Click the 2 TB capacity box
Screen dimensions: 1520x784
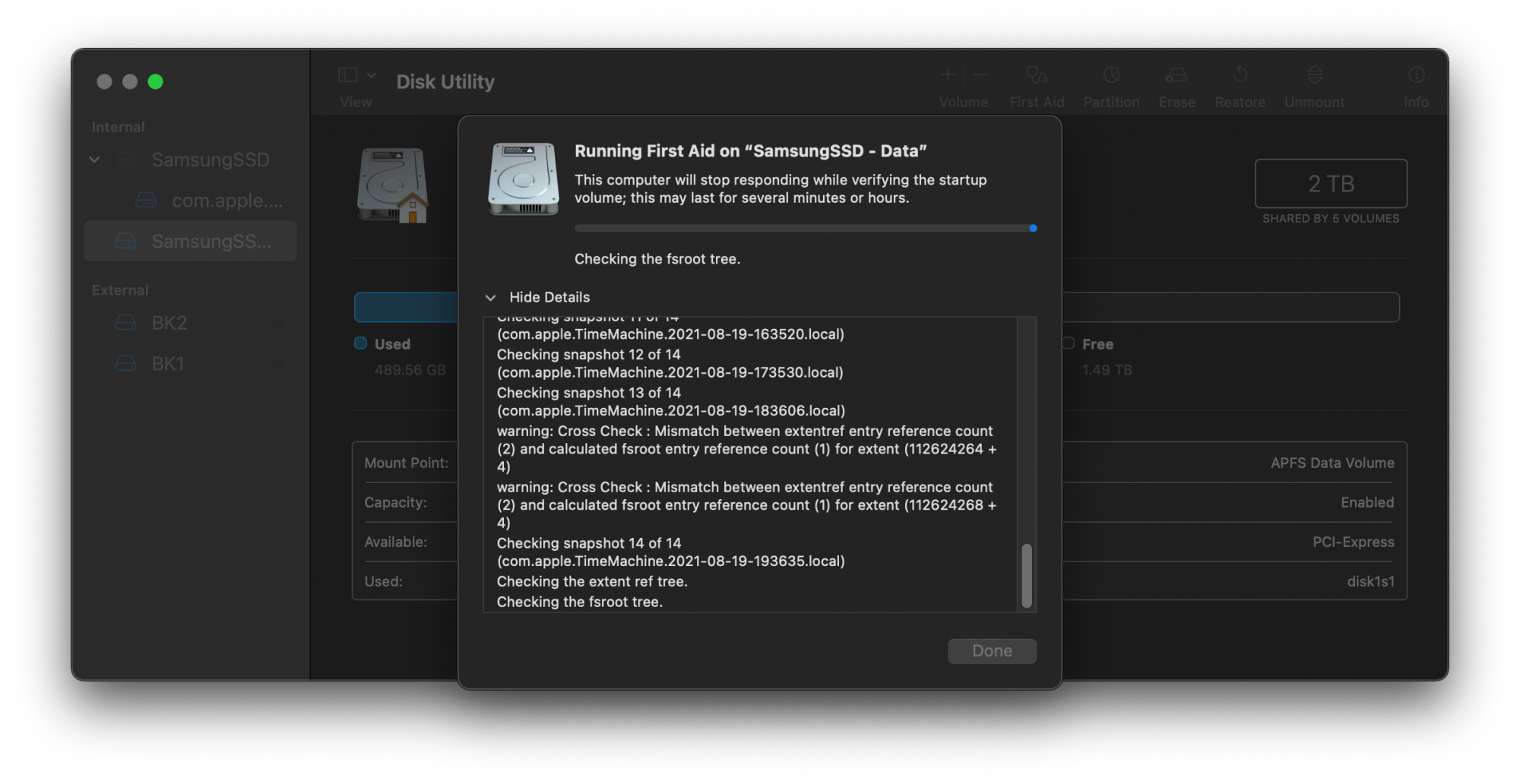1331,183
